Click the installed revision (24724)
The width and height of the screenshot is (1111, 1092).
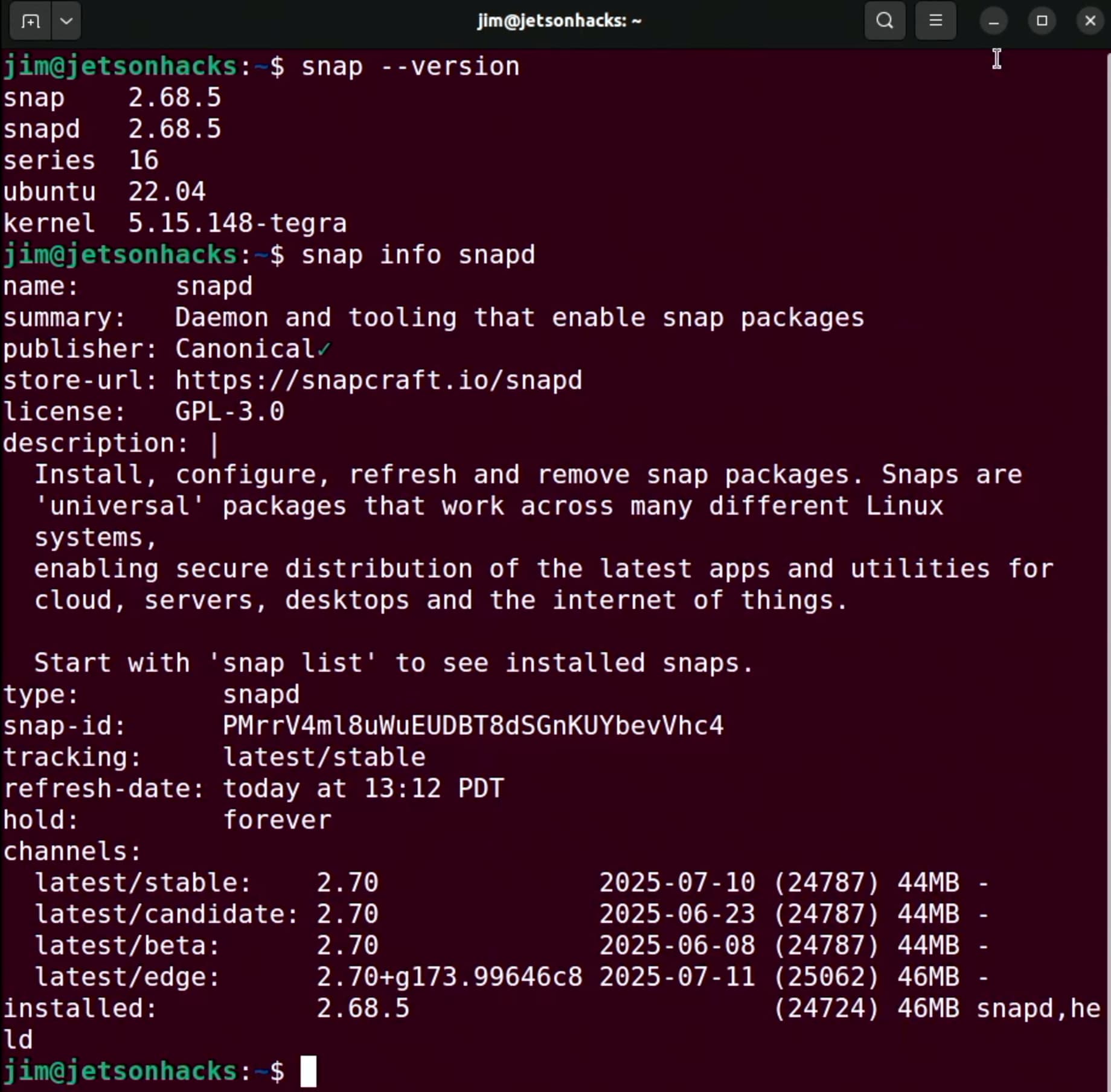pos(826,1009)
